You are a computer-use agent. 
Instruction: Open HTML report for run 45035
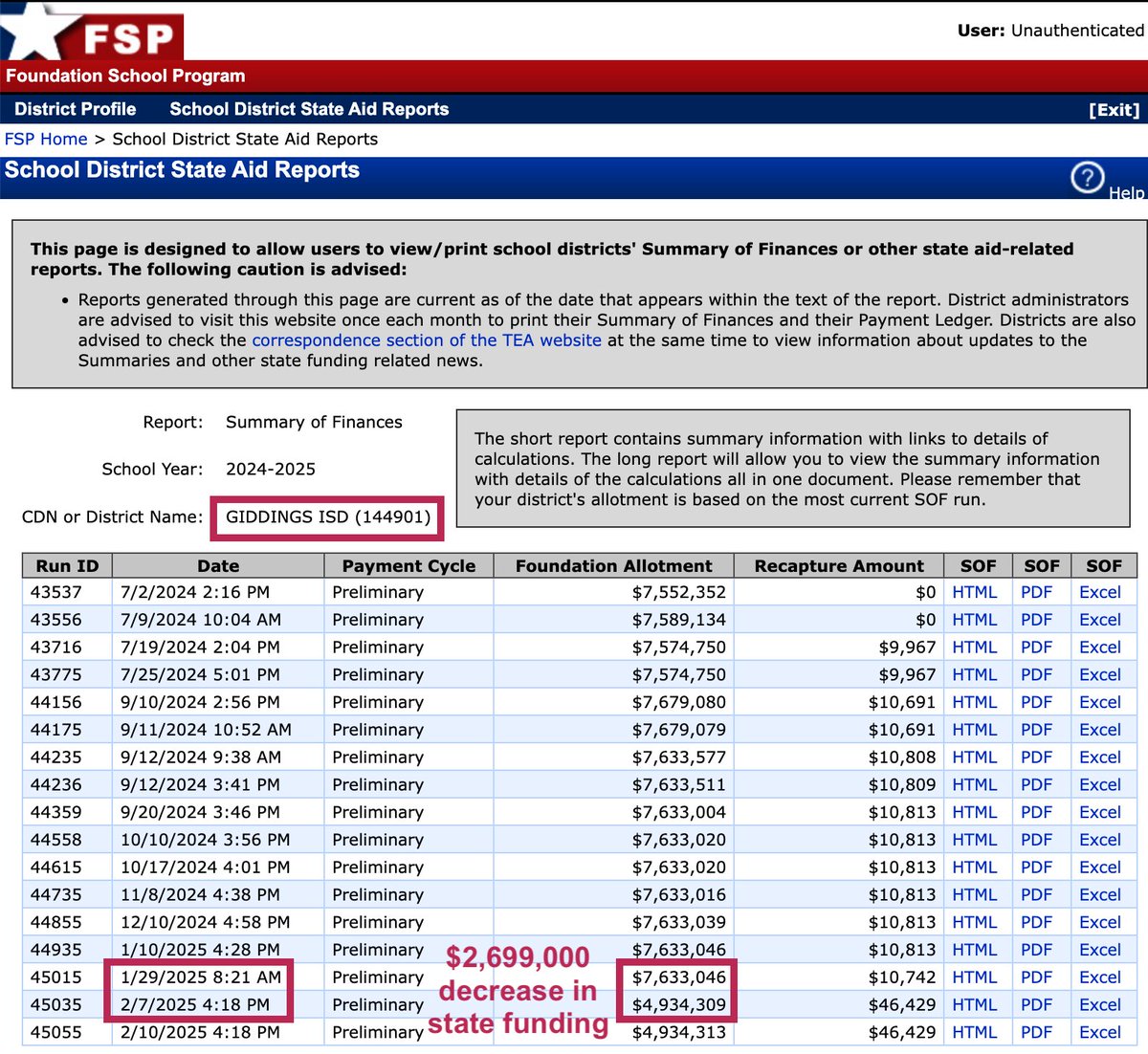tap(975, 1004)
